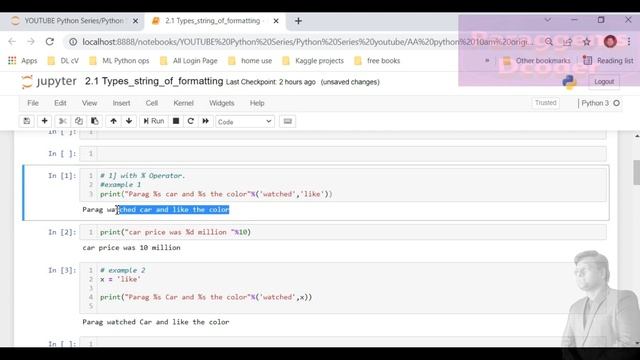Image resolution: width=640 pixels, height=360 pixels.
Task: Restart the kernel circular arrow icon
Action: point(191,121)
